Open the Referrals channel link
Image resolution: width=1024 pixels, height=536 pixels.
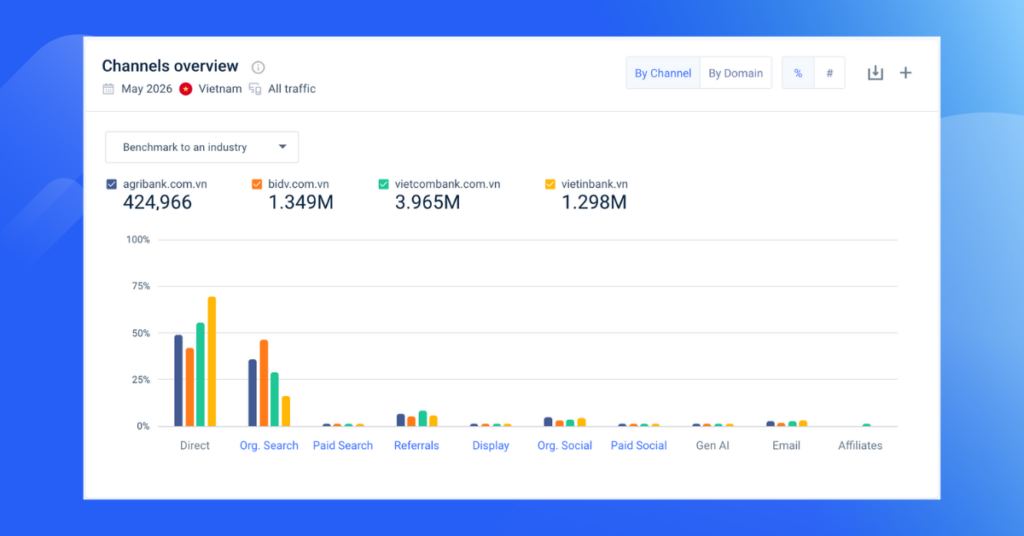pos(417,445)
